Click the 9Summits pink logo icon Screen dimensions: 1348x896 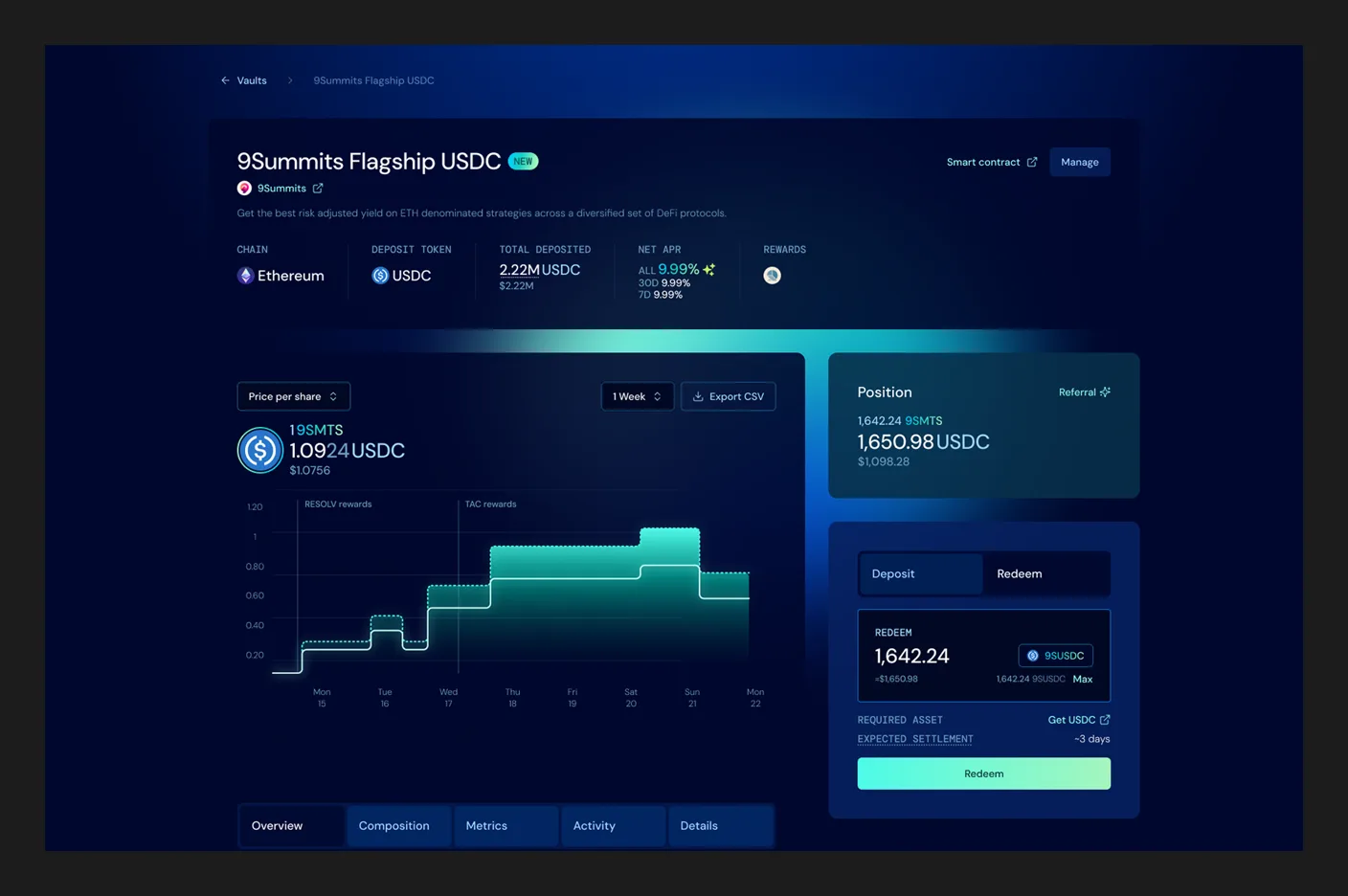coord(244,189)
